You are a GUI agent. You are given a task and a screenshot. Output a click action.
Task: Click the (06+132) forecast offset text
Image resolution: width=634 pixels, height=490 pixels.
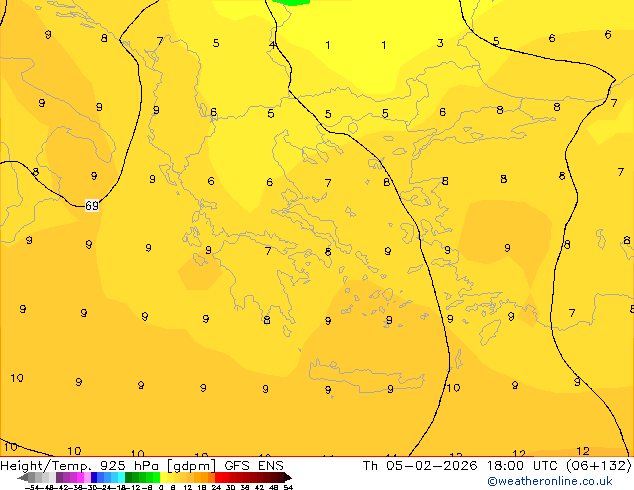click(x=598, y=465)
